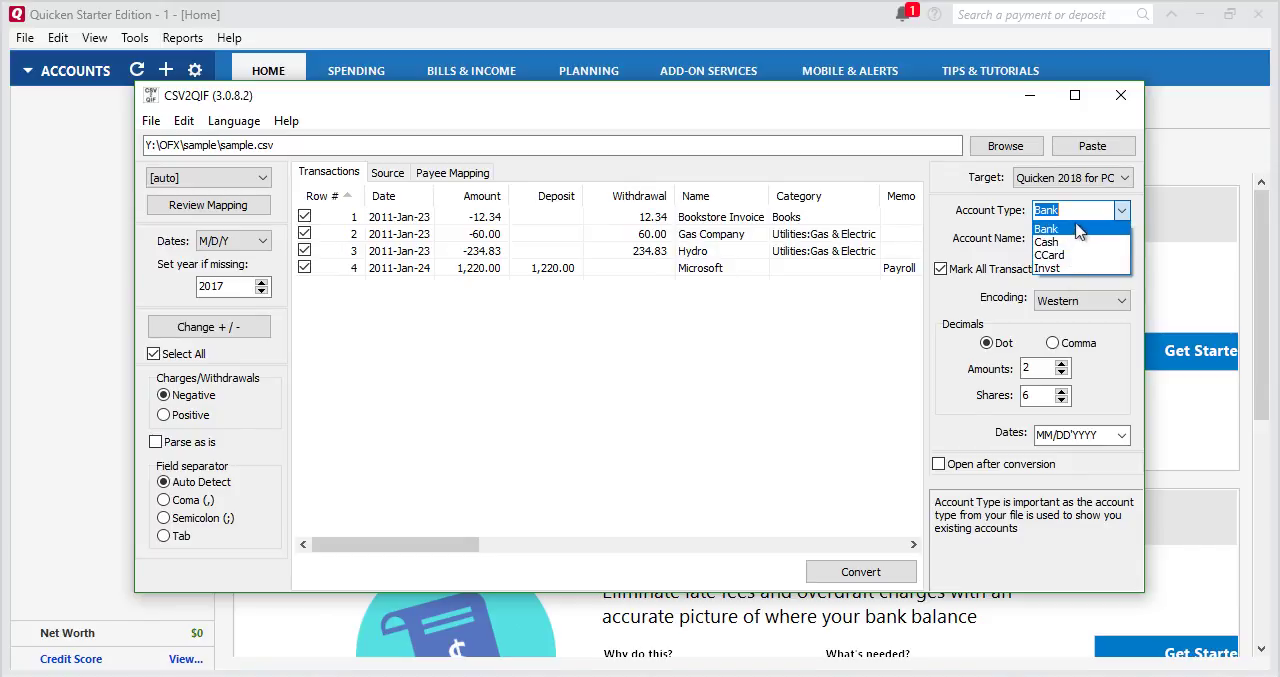The width and height of the screenshot is (1280, 677).
Task: Open CSV2QIF Help menu
Action: point(286,121)
